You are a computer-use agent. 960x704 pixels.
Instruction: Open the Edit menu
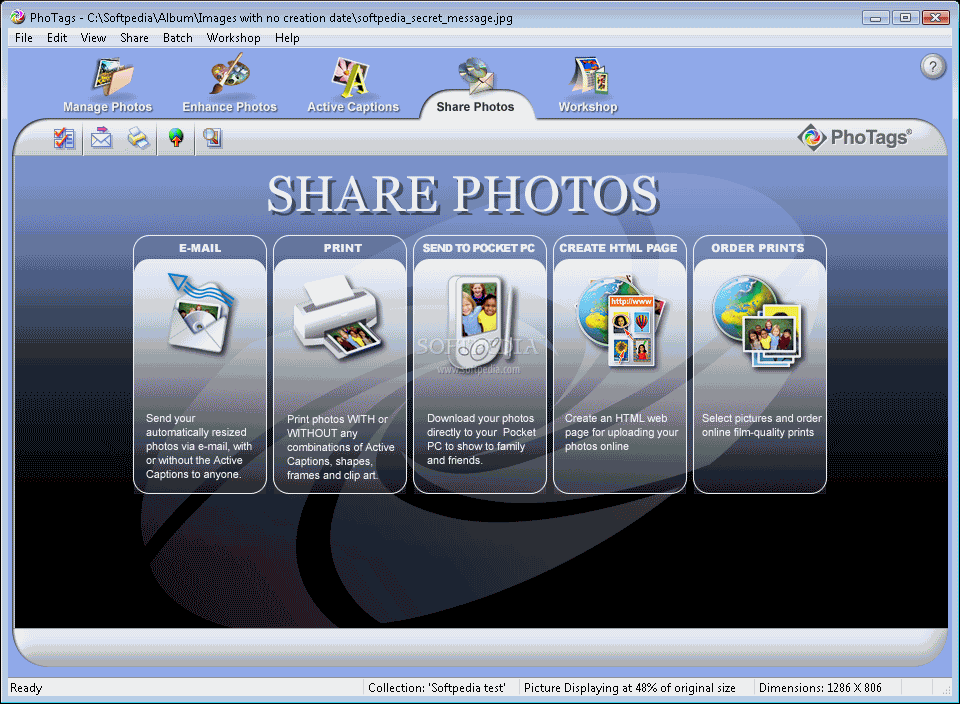(57, 38)
